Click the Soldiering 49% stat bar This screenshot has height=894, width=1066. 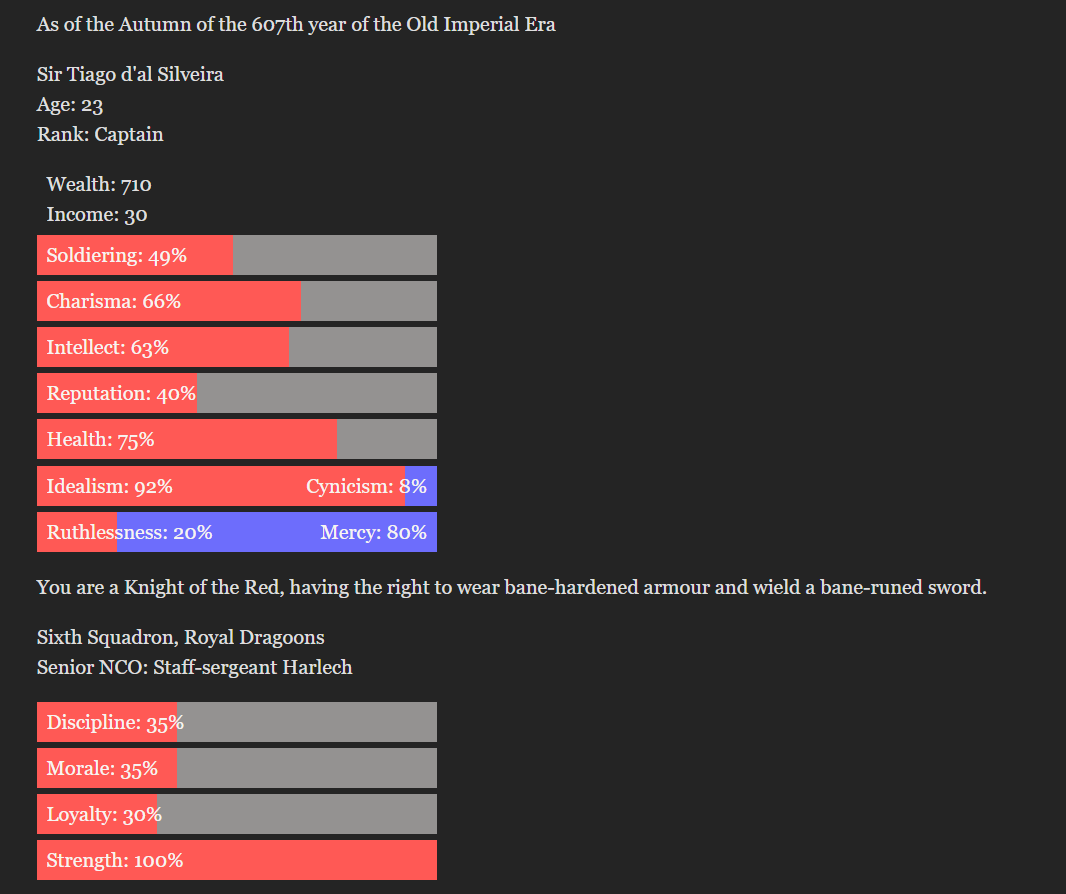[x=236, y=255]
